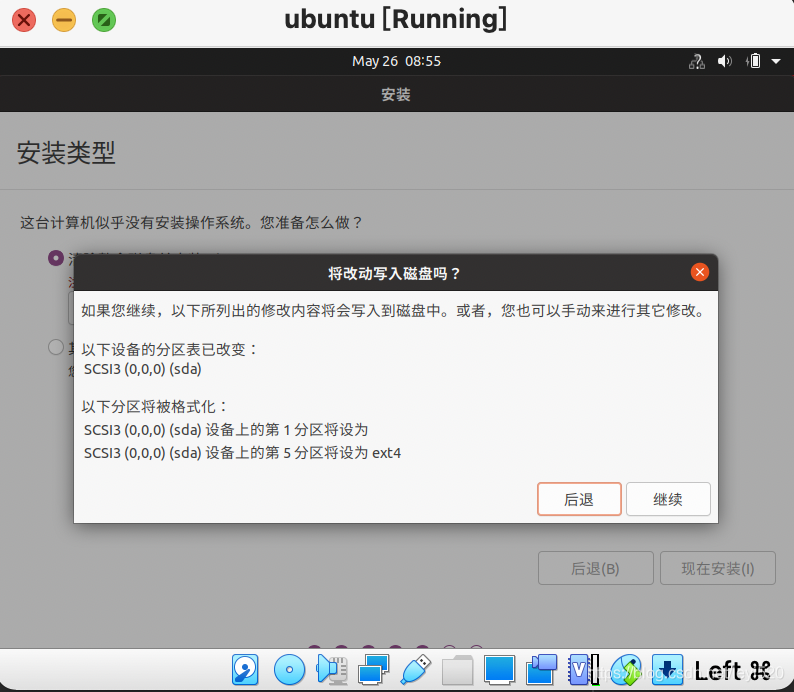
Task: Click the audio settings status icon
Action: click(x=331, y=670)
